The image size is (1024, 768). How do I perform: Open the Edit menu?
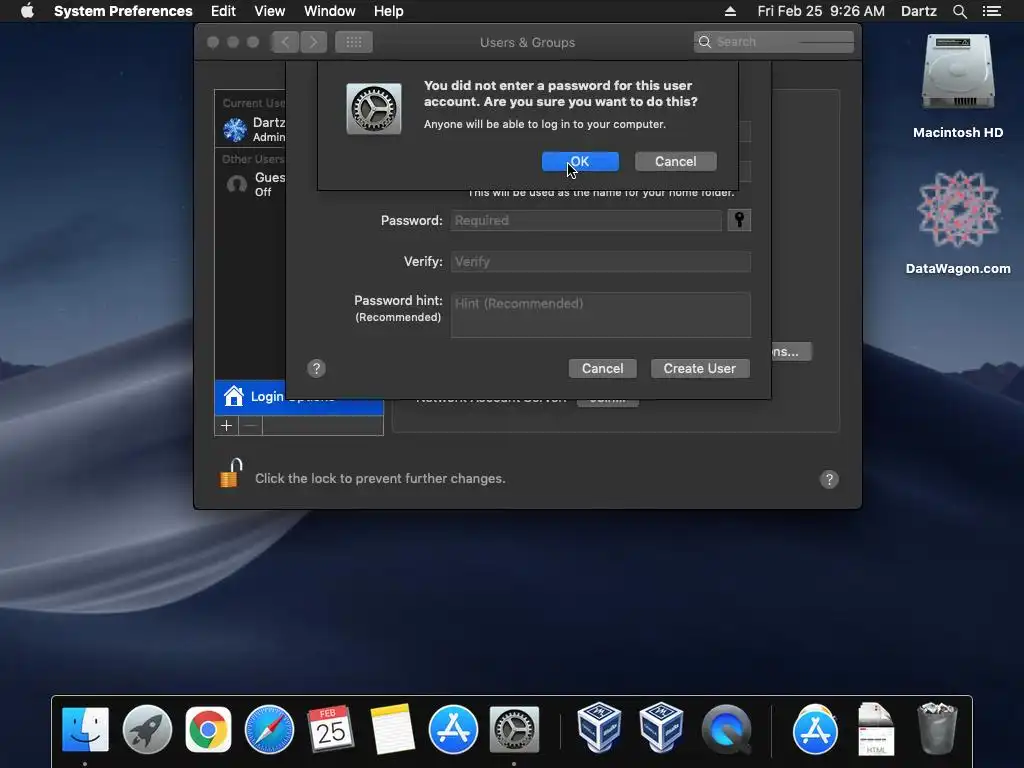click(x=223, y=11)
